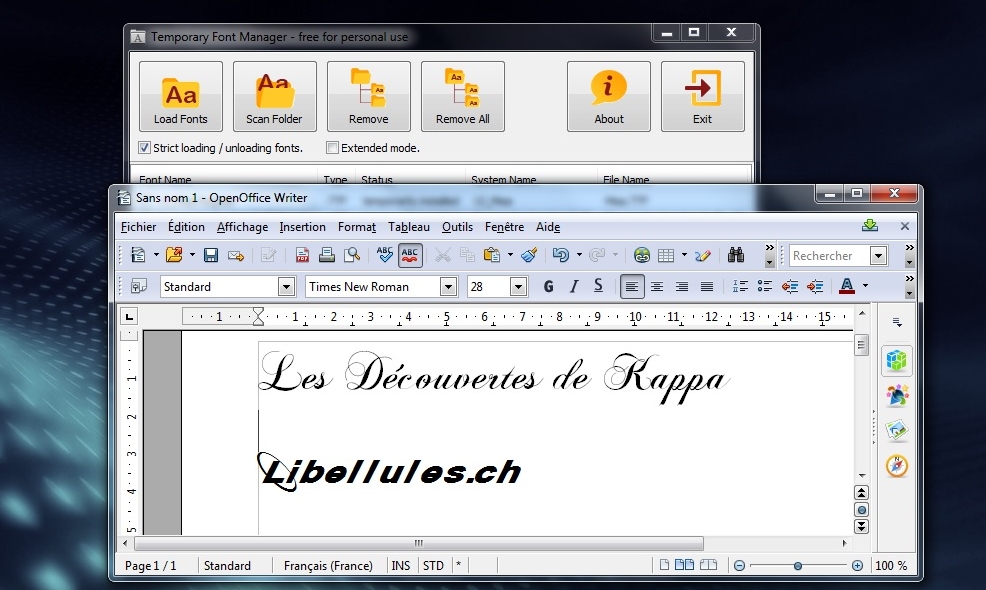986x590 pixels.
Task: Open the Affichage menu
Action: click(242, 227)
